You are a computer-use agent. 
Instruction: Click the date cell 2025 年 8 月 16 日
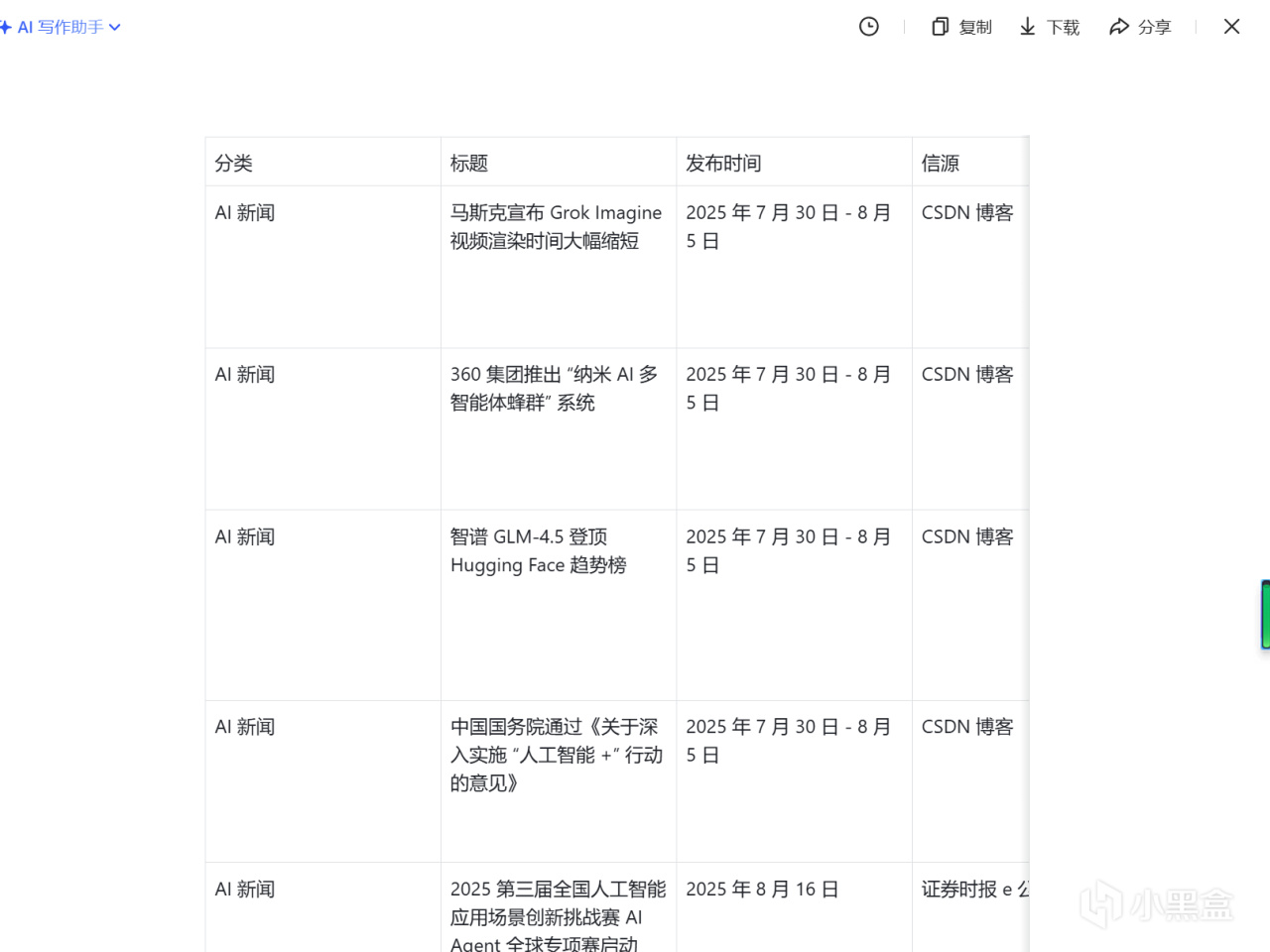[794, 907]
